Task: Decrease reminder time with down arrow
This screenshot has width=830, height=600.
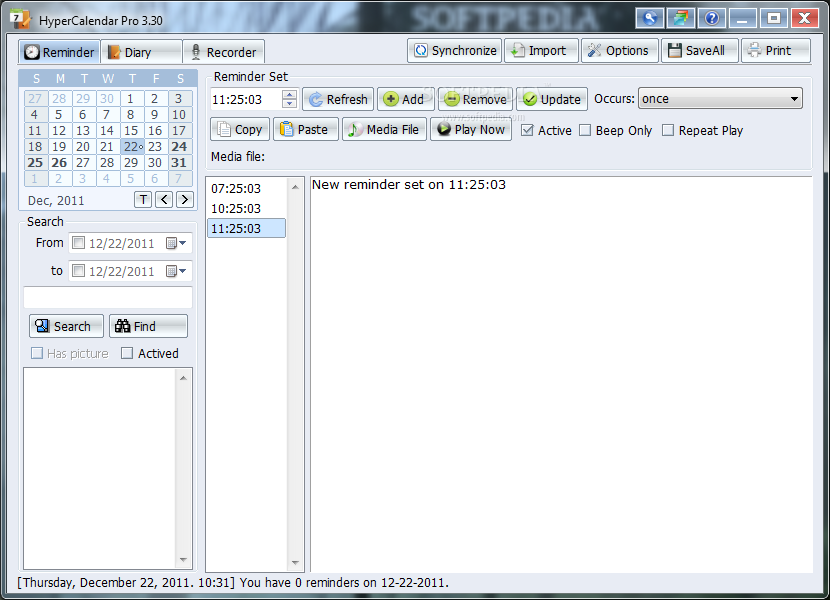Action: (290, 104)
